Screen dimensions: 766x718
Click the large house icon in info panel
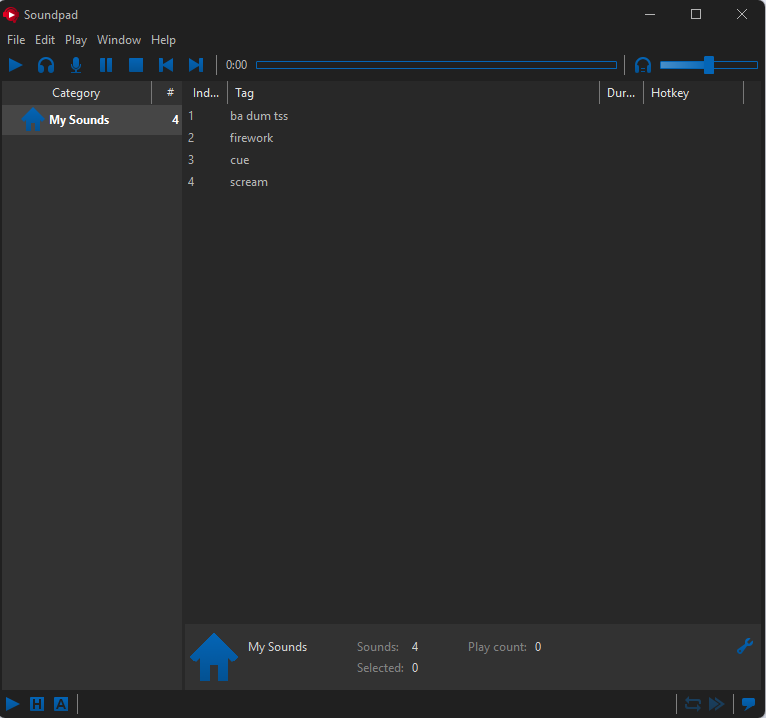[213, 657]
